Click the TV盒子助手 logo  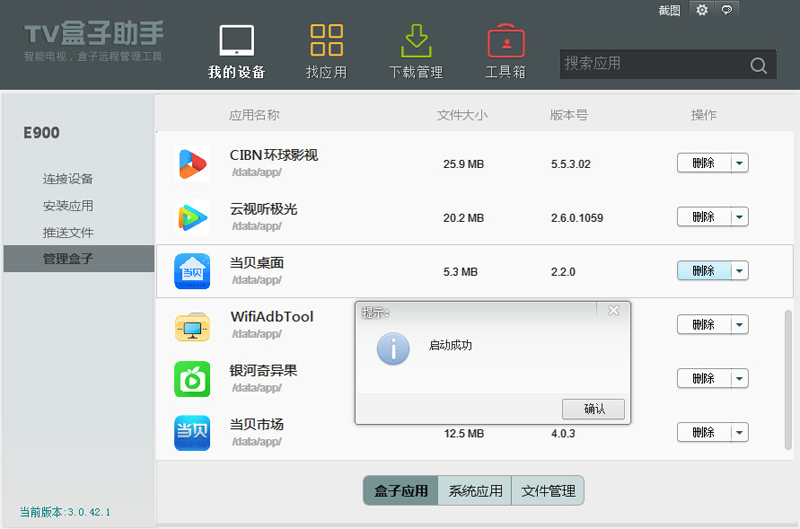[x=93, y=34]
